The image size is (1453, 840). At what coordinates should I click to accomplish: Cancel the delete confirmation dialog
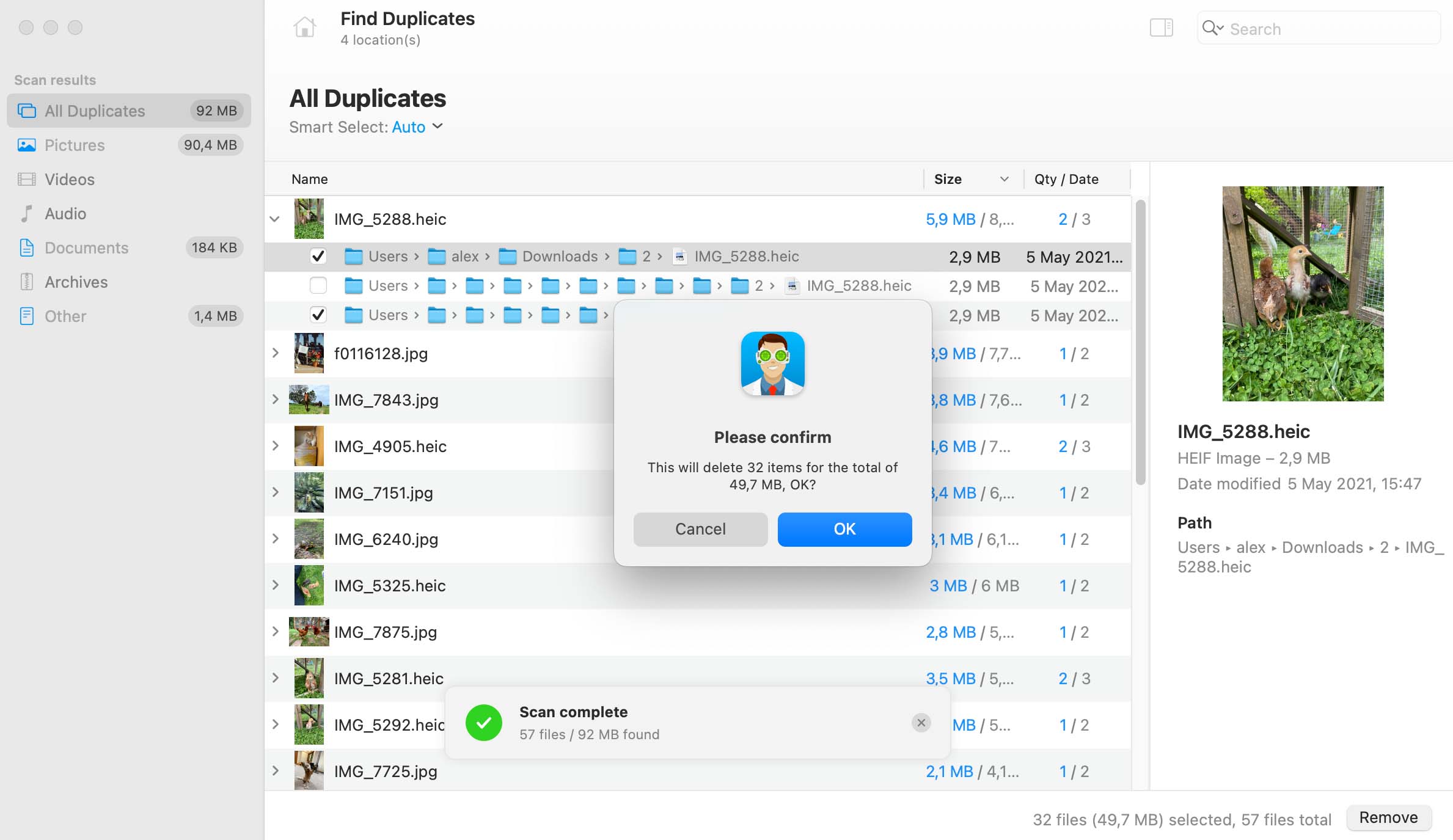[x=700, y=529]
